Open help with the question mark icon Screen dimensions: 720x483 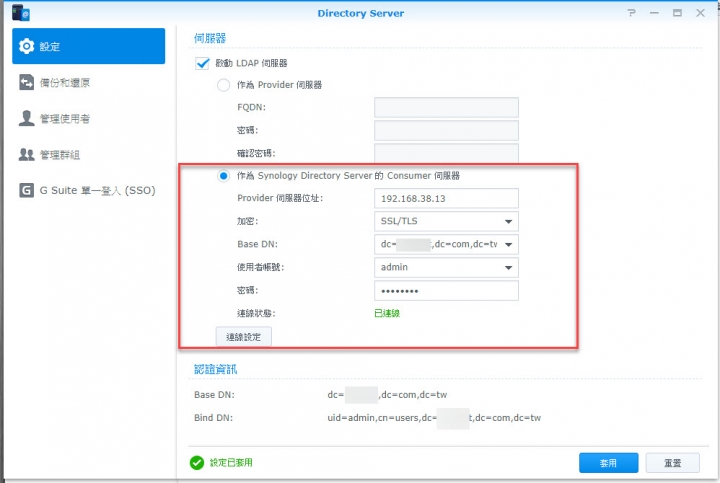632,13
